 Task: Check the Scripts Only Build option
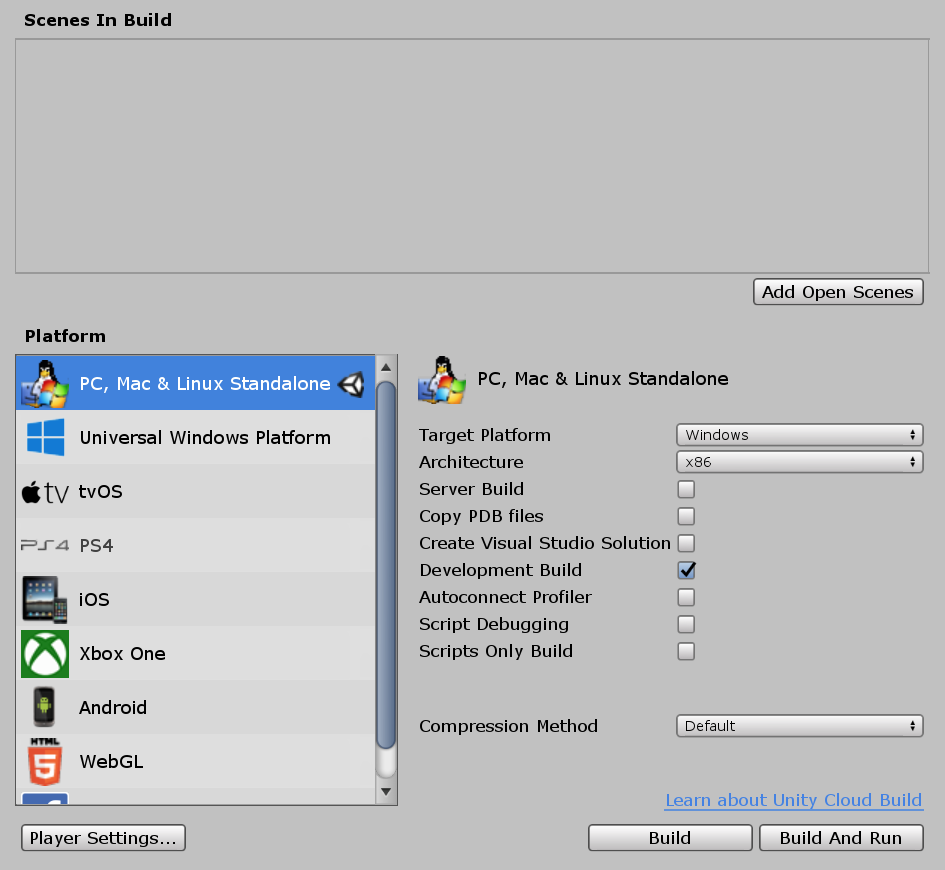pos(686,651)
